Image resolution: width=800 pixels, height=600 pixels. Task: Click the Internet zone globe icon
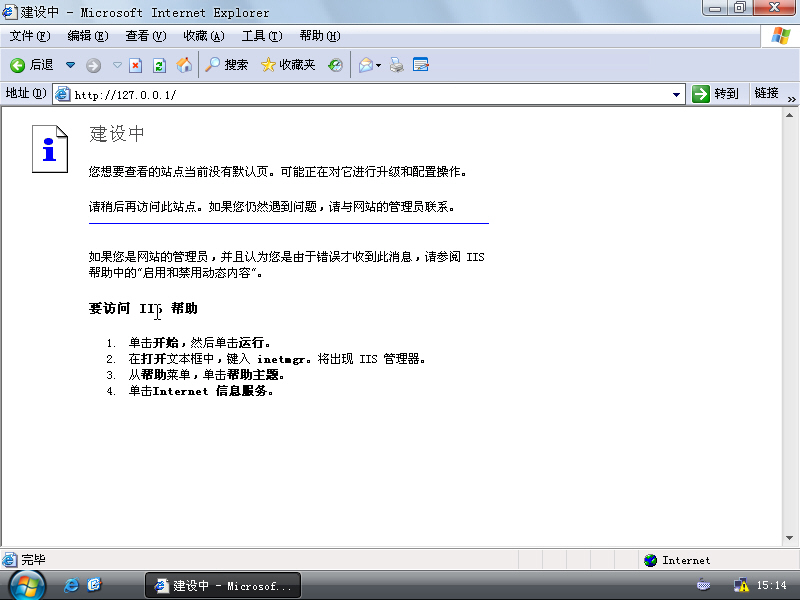(651, 560)
